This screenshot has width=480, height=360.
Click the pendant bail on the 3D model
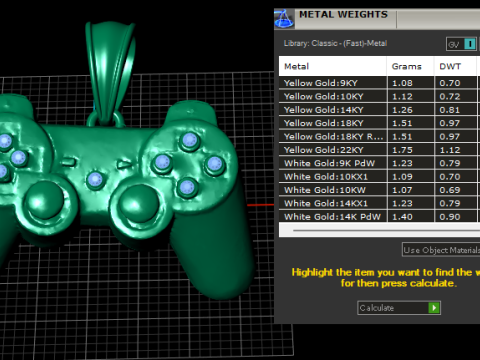[110, 73]
